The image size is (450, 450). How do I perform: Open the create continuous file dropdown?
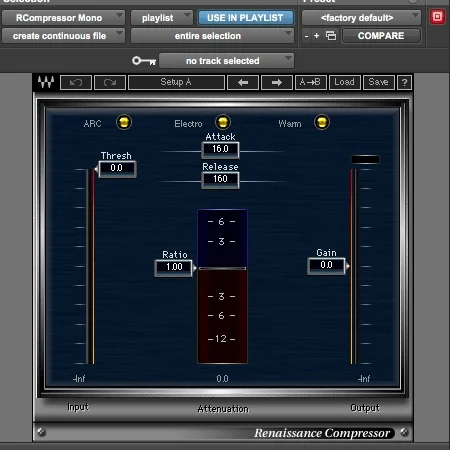[63, 36]
